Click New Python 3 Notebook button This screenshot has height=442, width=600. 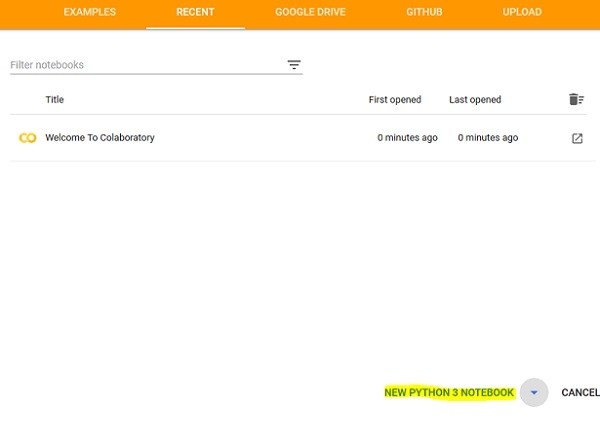point(449,393)
